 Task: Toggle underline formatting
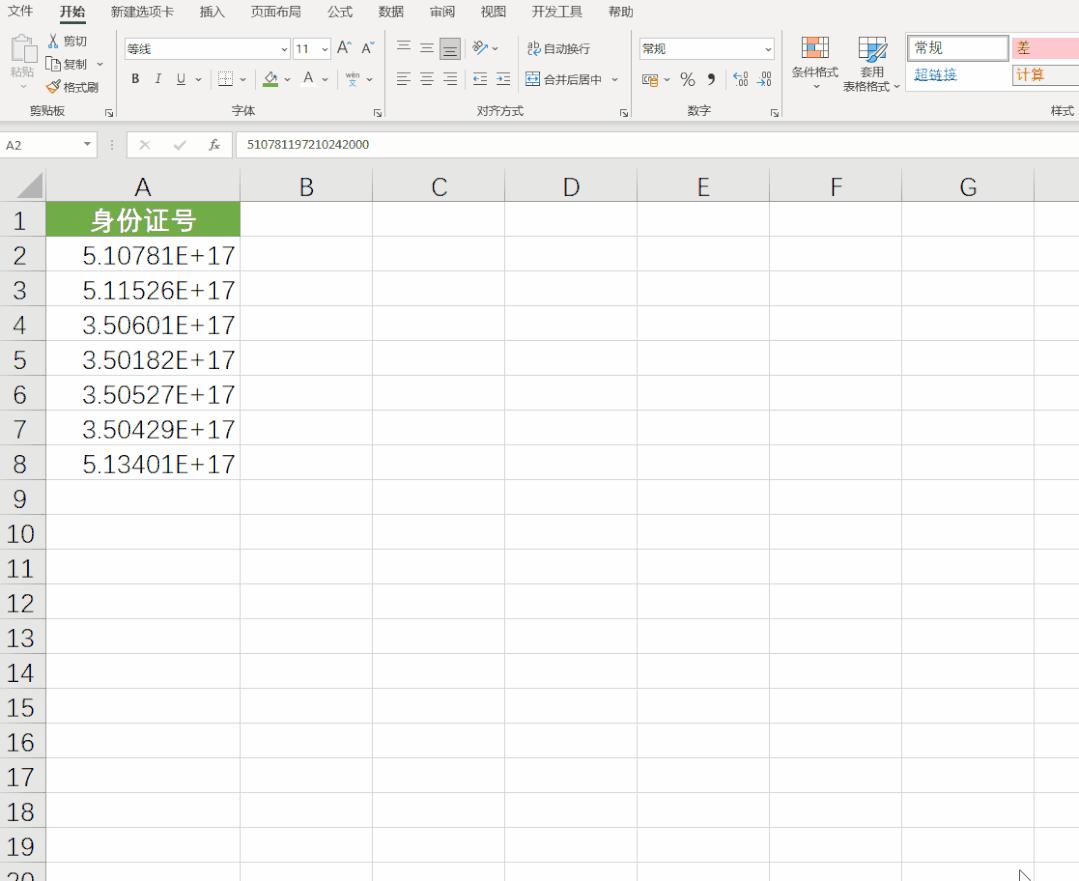click(x=181, y=79)
